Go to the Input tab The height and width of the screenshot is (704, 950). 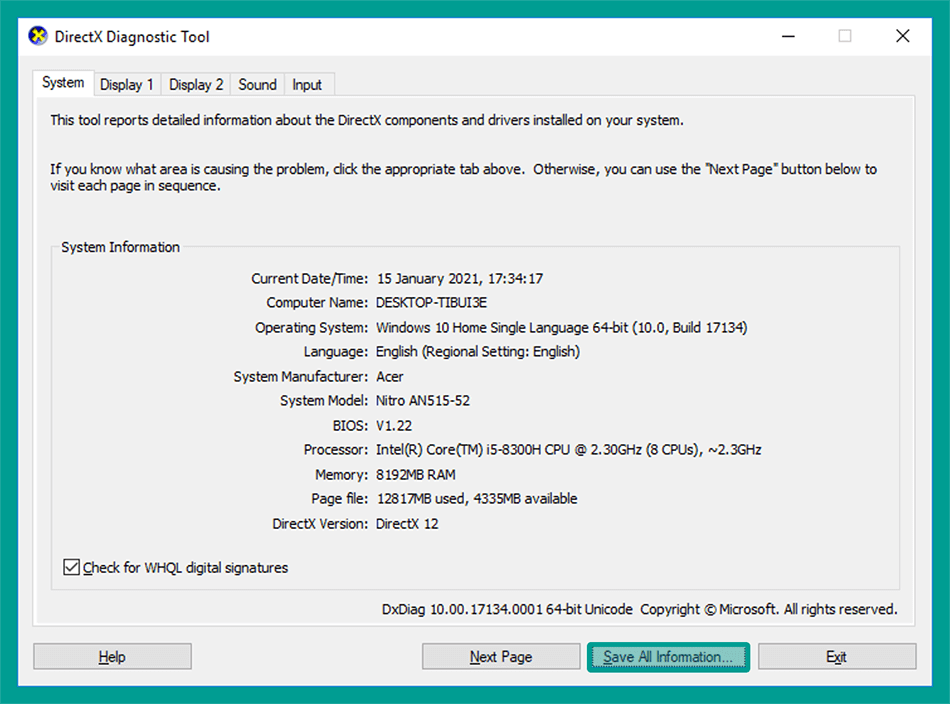tap(307, 85)
